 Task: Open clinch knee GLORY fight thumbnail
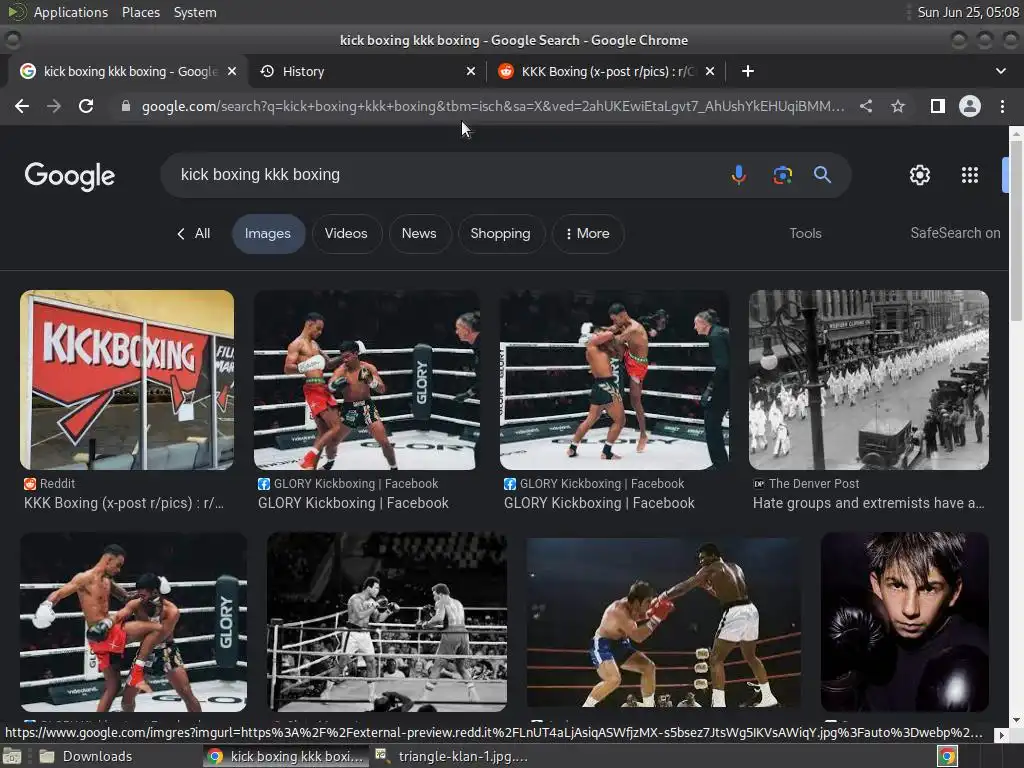click(614, 379)
